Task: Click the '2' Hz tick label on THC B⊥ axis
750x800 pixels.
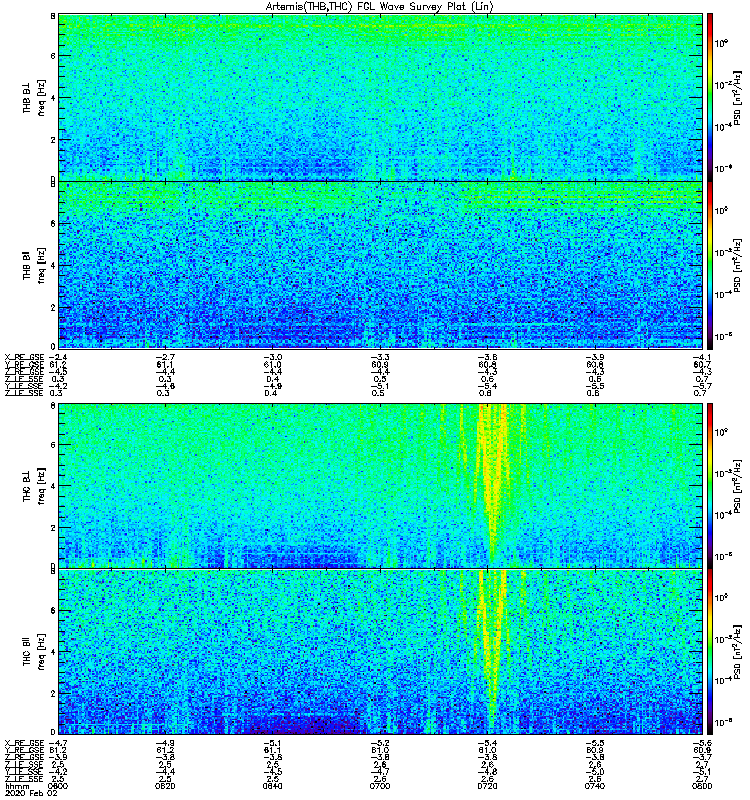Action: pyautogui.click(x=53, y=527)
